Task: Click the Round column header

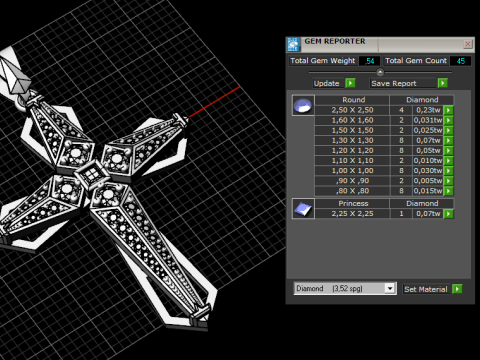Action: (x=352, y=100)
